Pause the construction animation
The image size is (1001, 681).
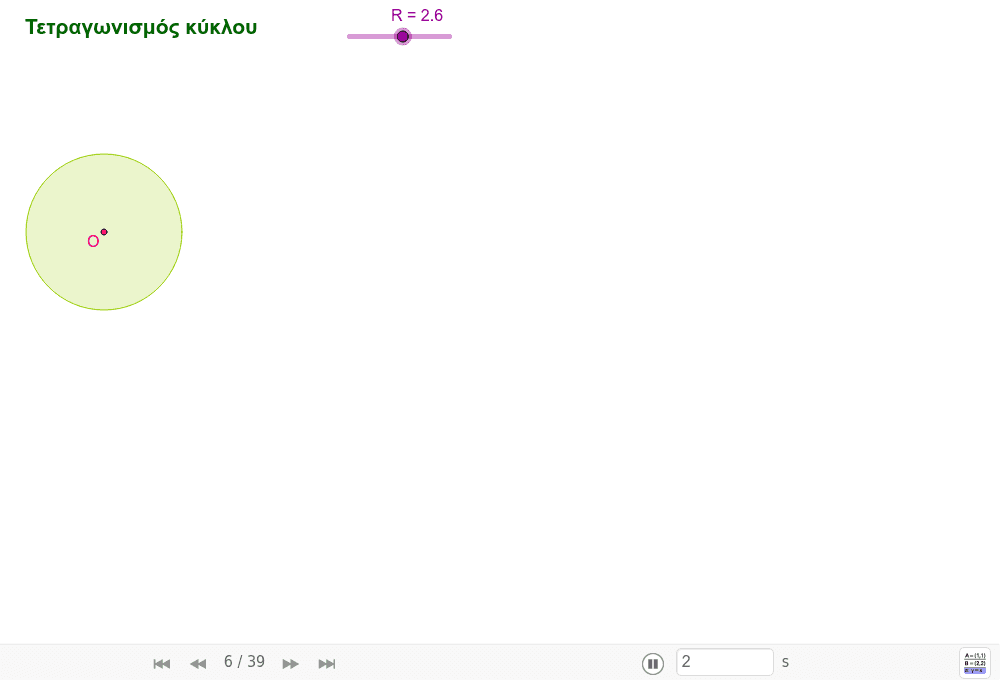pyautogui.click(x=652, y=664)
